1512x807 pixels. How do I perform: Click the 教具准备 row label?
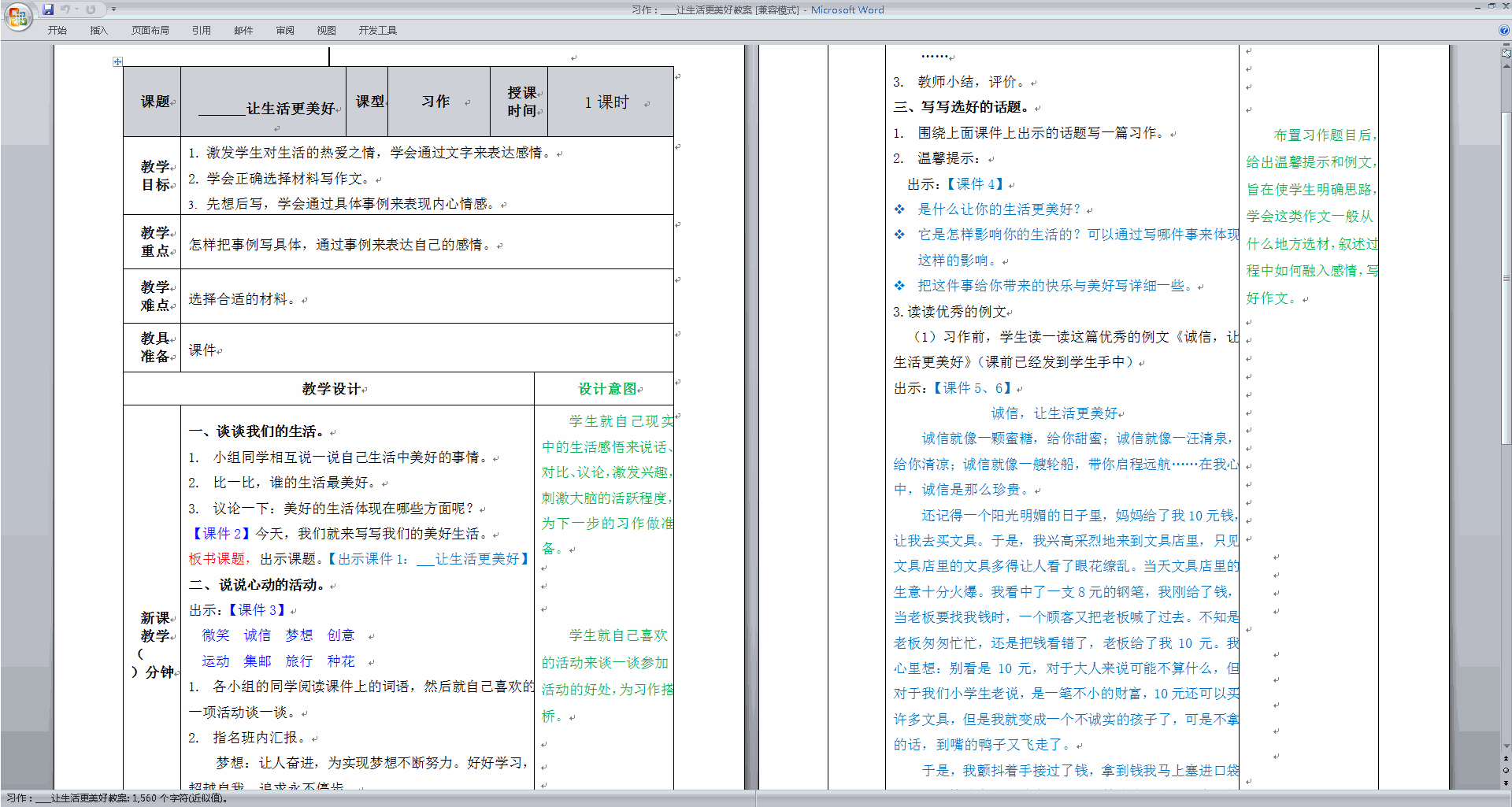(x=155, y=347)
